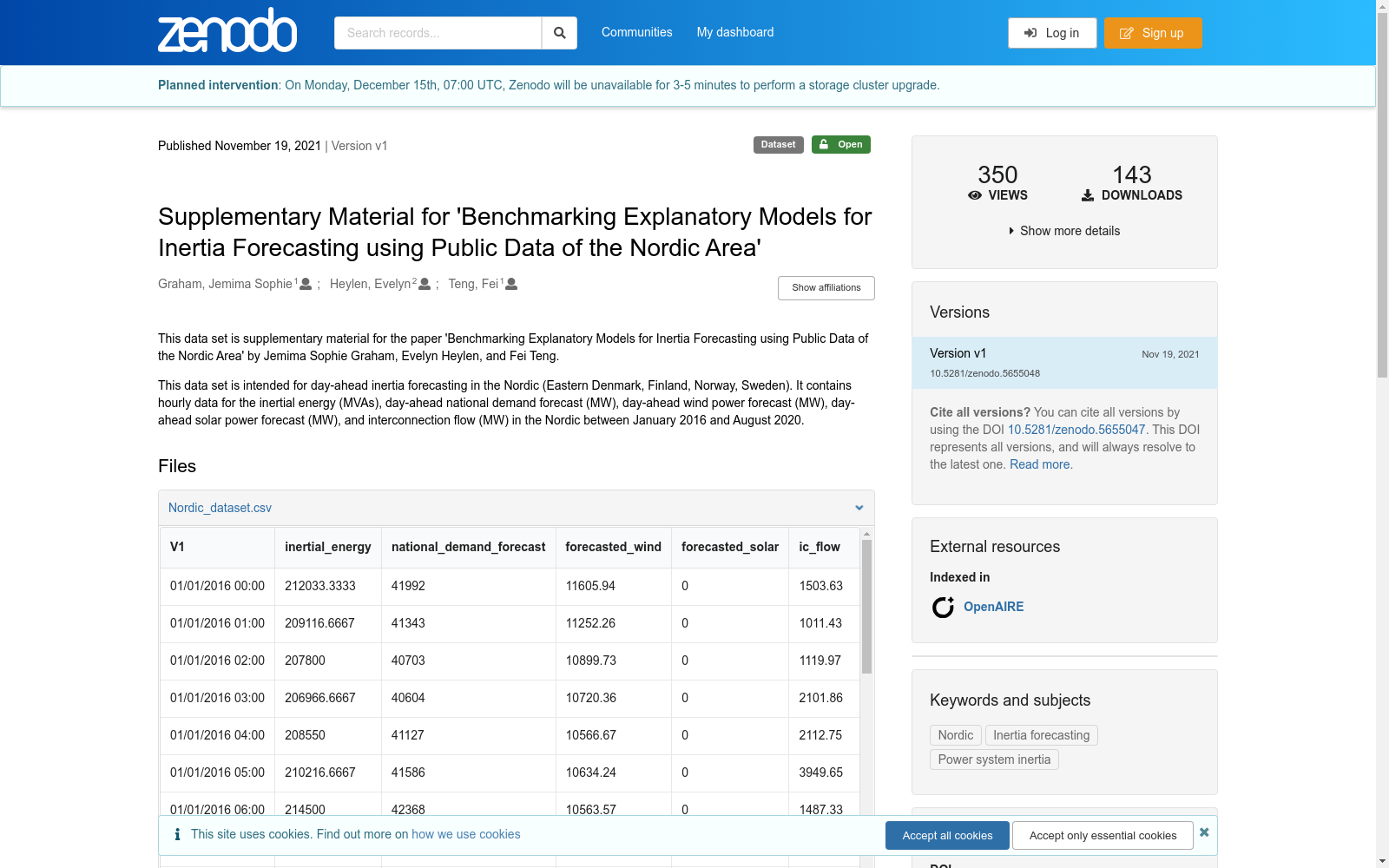
Task: Click author Teng, Fei
Action: click(473, 284)
